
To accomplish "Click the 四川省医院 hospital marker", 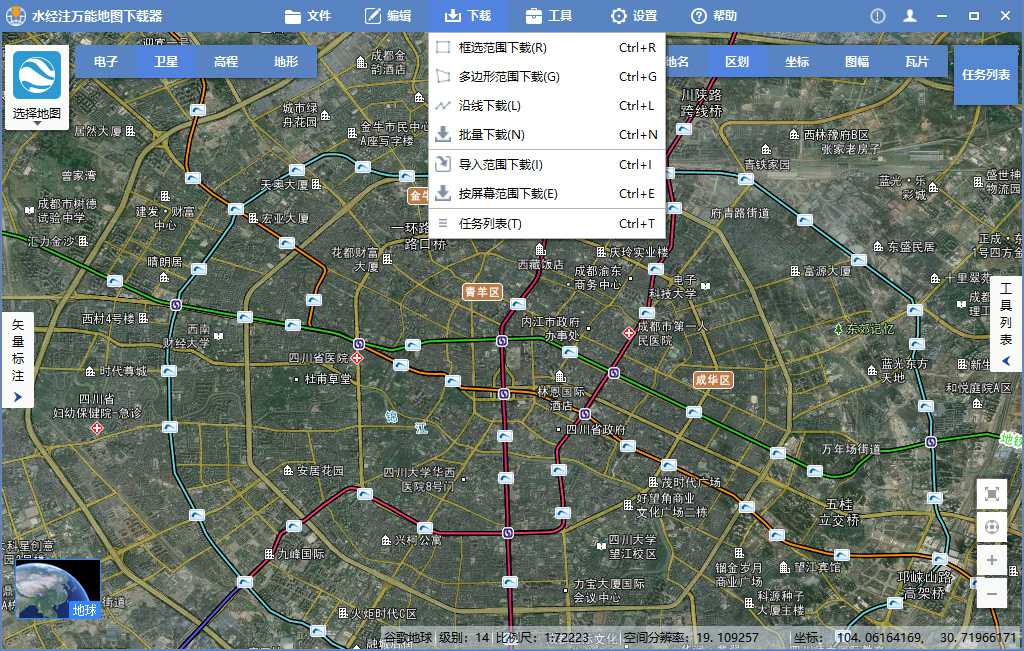I will coord(357,358).
